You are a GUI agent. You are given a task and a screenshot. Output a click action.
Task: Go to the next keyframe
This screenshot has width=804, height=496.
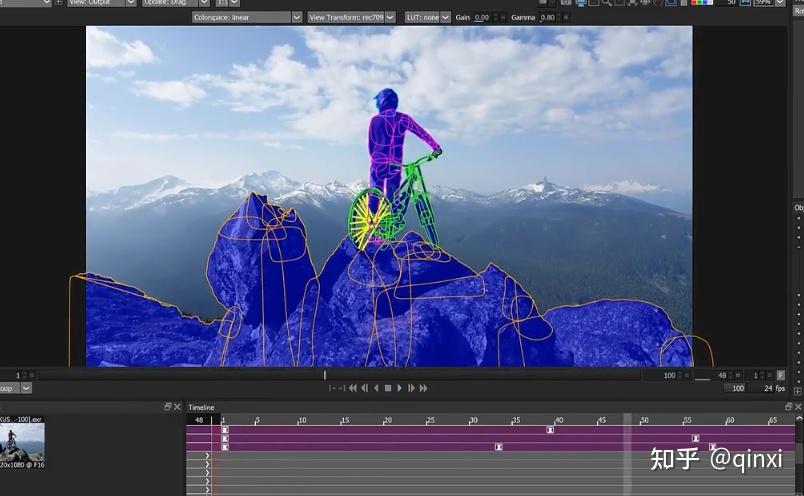coord(424,388)
